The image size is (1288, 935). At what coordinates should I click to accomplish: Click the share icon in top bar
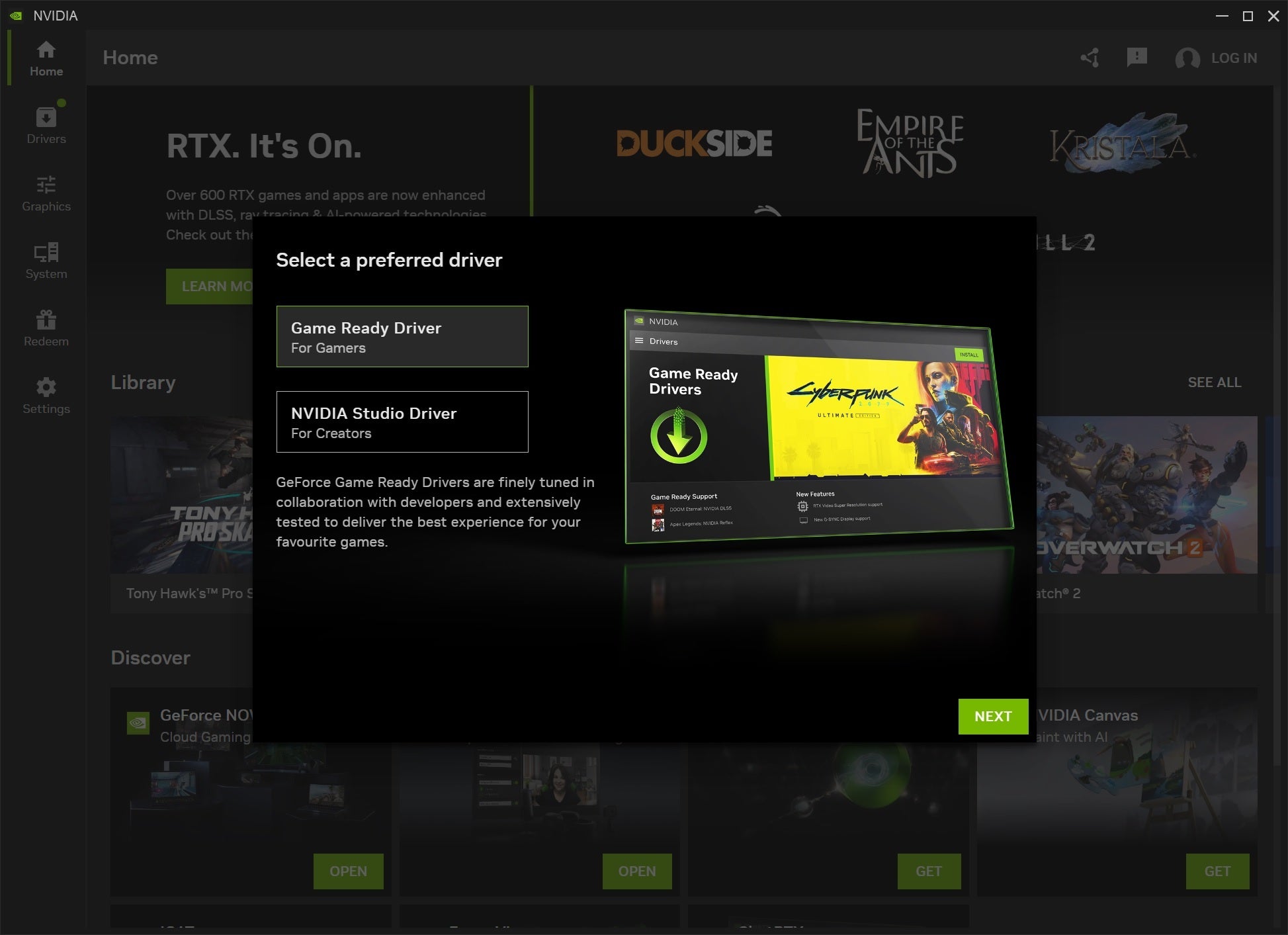pos(1090,58)
